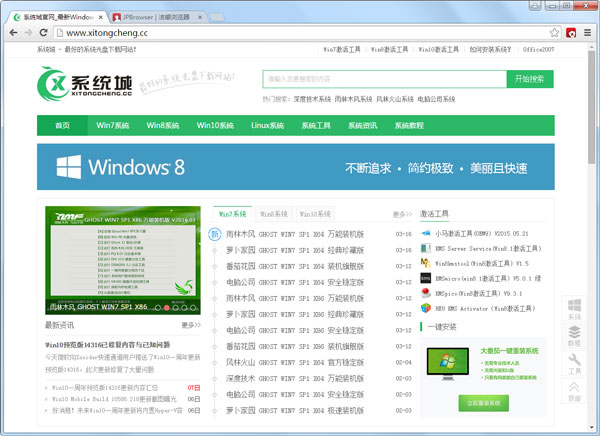The image size is (600, 436).
Task: Go back with the browser back arrow
Action: tap(13, 33)
